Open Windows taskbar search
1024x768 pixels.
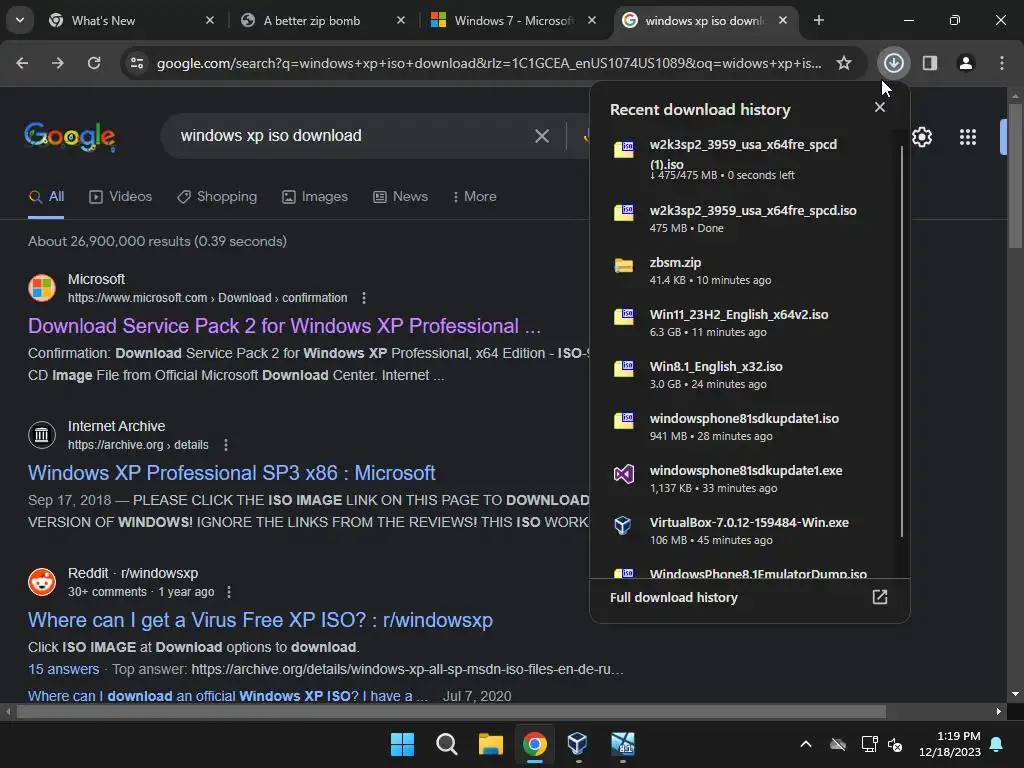tap(447, 744)
